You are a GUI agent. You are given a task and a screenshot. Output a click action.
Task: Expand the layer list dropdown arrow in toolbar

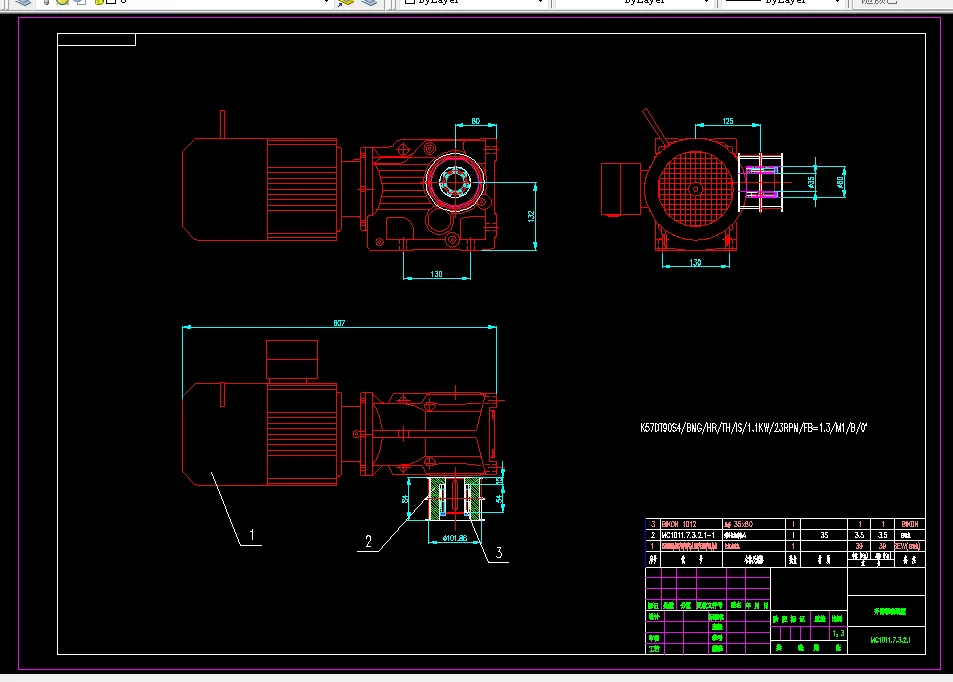click(x=326, y=2)
